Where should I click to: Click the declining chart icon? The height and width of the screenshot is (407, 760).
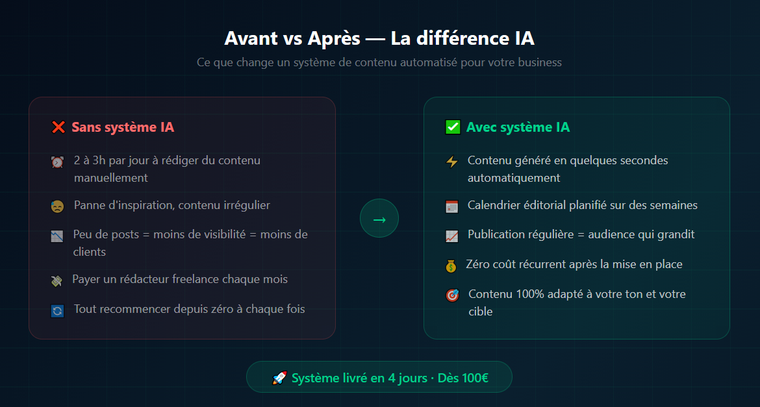point(57,236)
